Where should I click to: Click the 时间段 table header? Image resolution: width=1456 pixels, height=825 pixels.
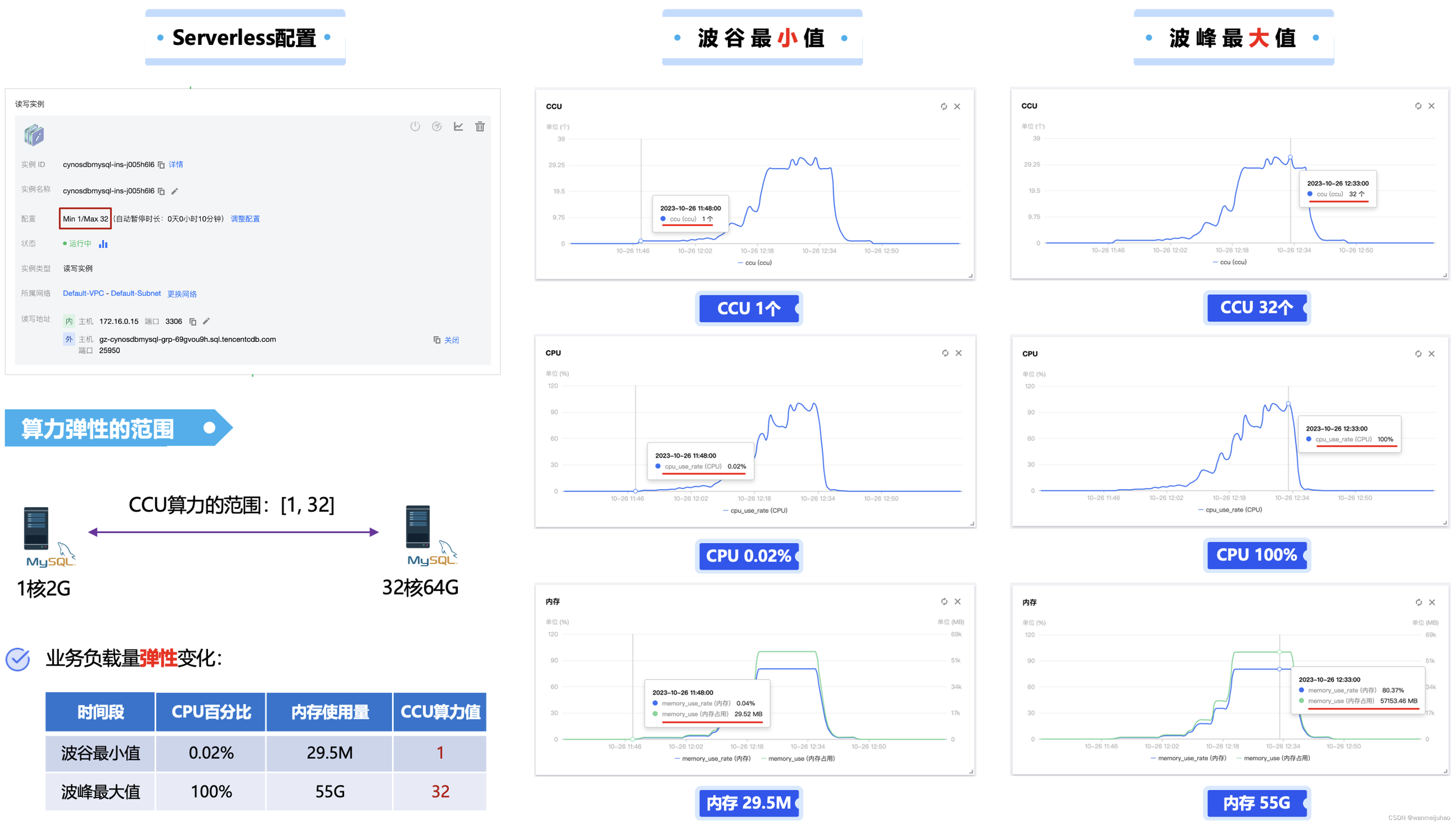click(x=100, y=712)
